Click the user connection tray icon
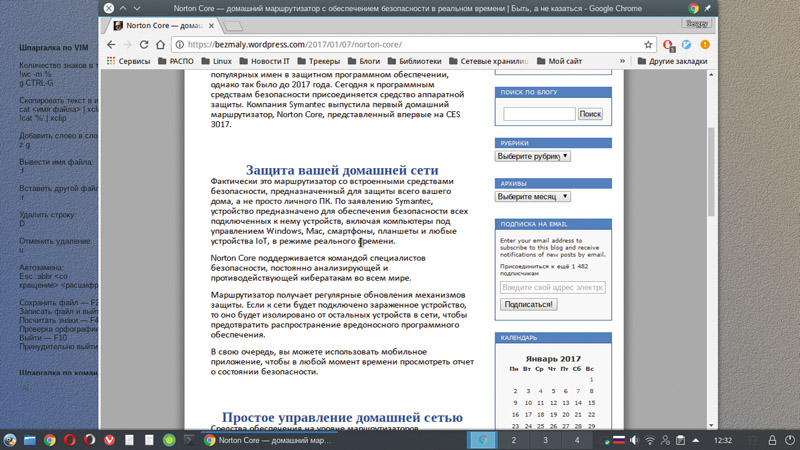The height and width of the screenshot is (450, 800). pos(665,440)
